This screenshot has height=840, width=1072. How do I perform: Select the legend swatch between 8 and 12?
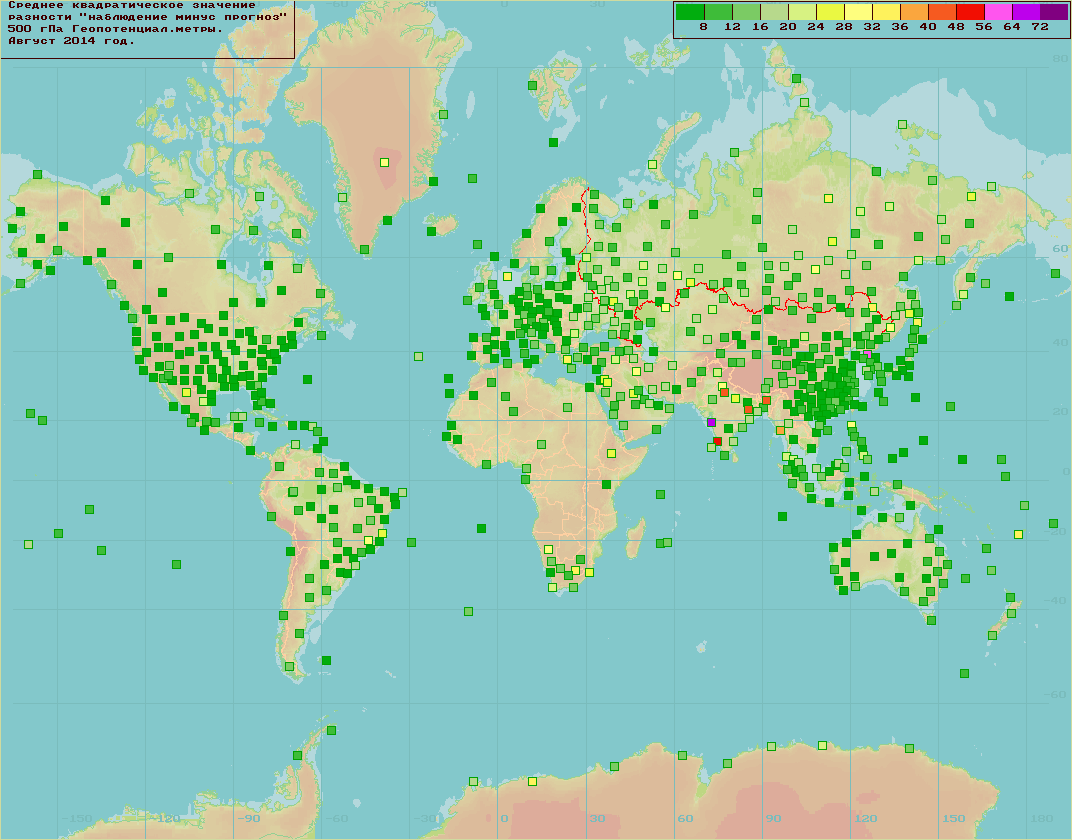tap(718, 11)
